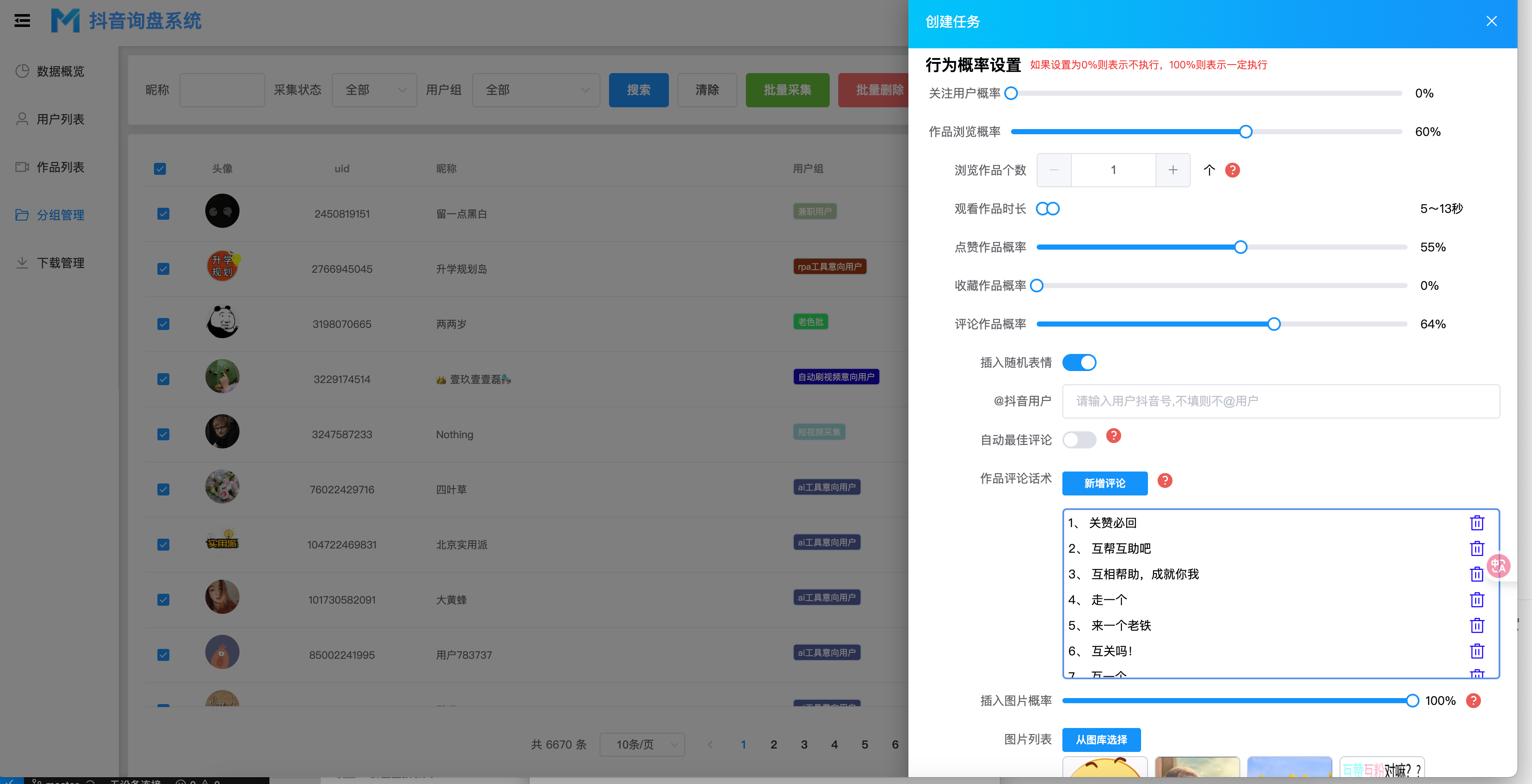Collapse sidebar with hamburger menu icon
This screenshot has width=1532, height=784.
(x=22, y=21)
